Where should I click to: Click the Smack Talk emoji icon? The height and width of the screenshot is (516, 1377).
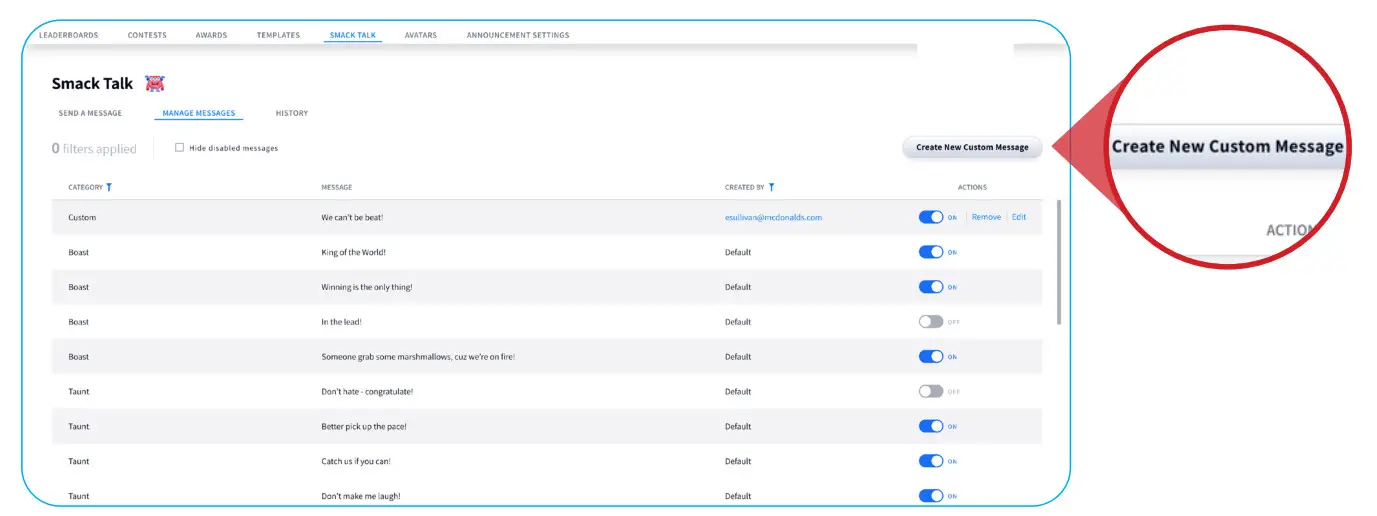[x=155, y=84]
